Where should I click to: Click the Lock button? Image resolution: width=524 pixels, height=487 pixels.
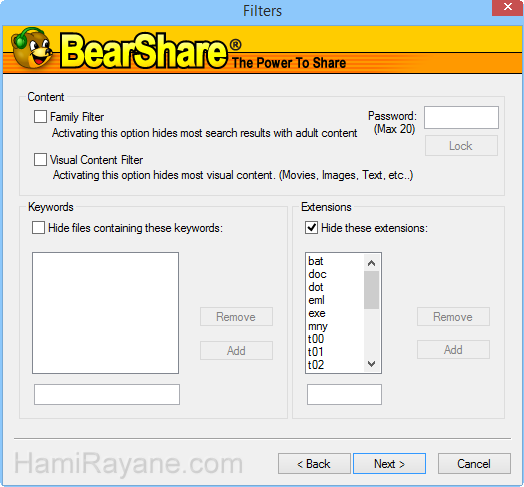click(x=461, y=146)
